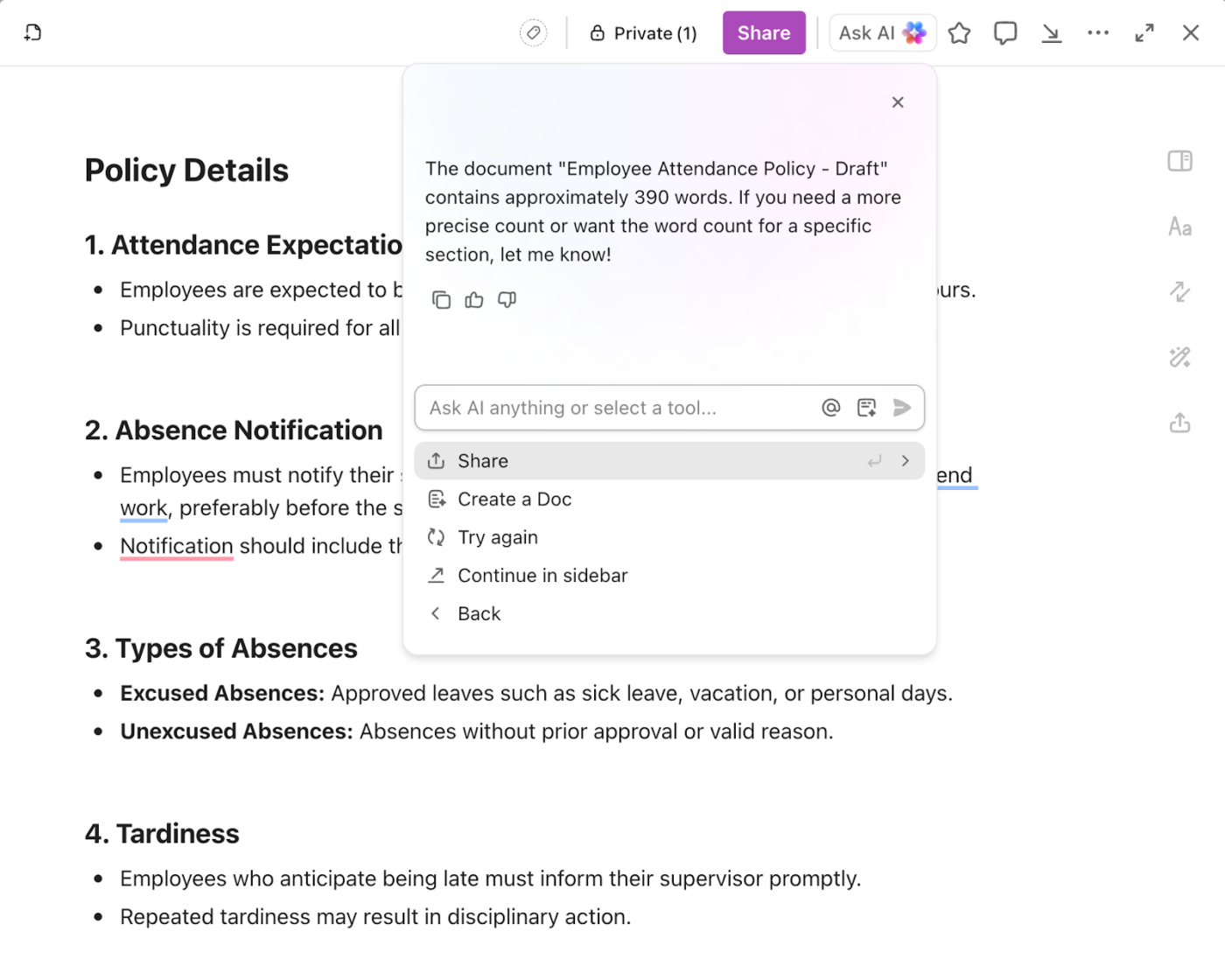
Task: Click the underlined word Notification
Action: (177, 546)
